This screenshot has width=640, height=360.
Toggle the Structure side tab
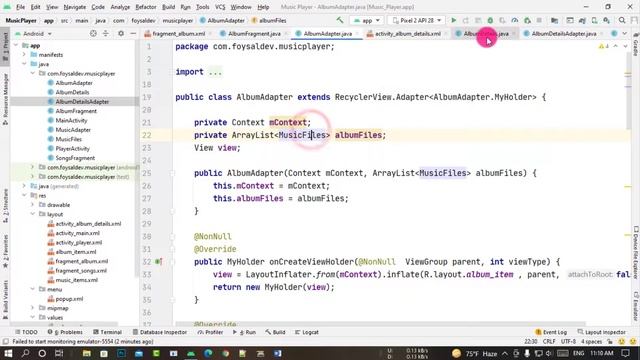coord(5,206)
